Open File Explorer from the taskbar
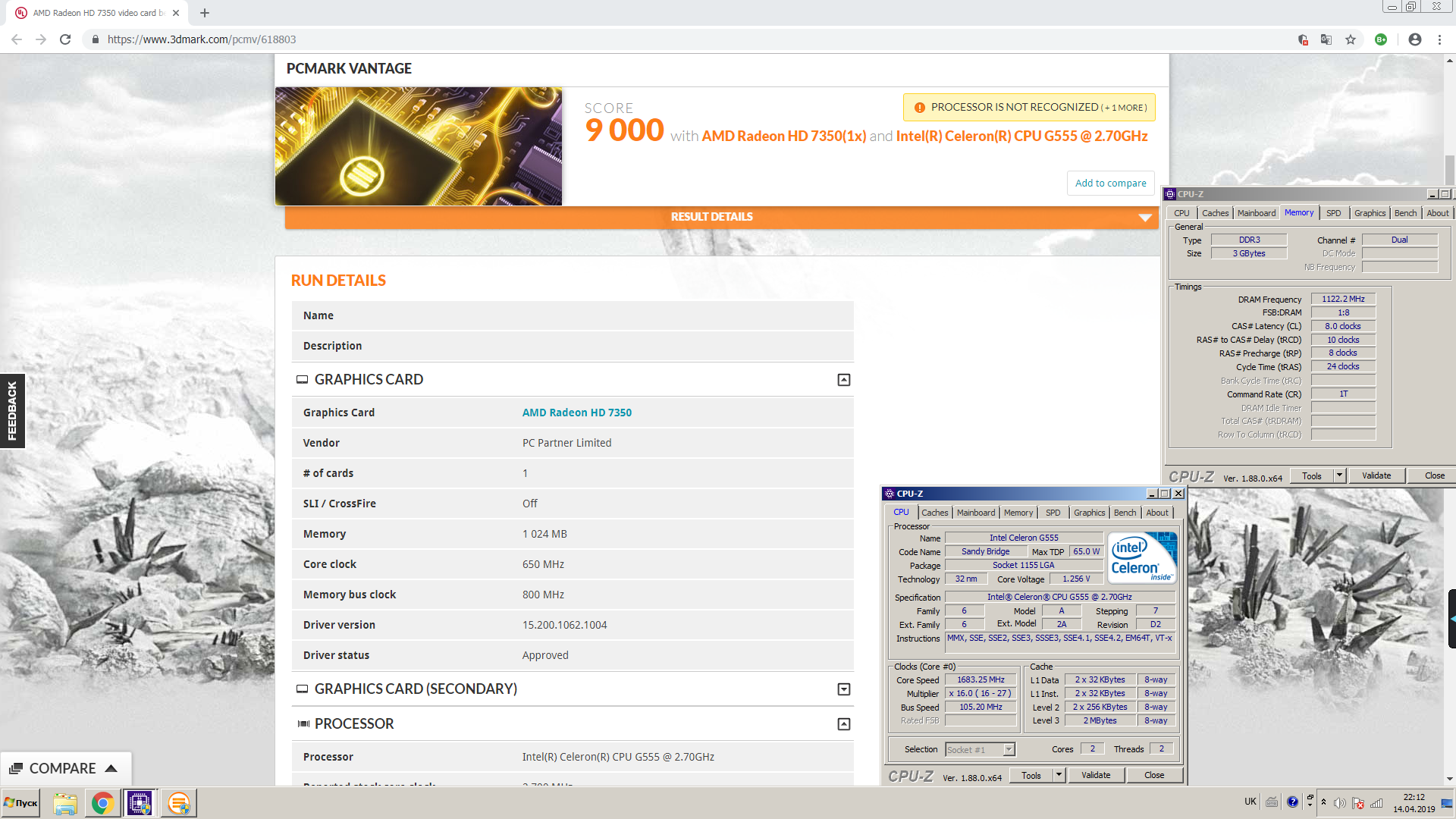 (x=65, y=803)
